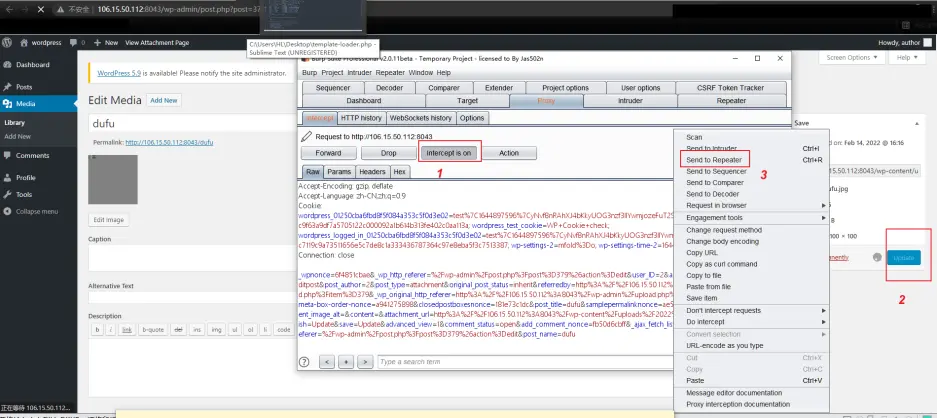Click the Action button in Burp

(509, 153)
